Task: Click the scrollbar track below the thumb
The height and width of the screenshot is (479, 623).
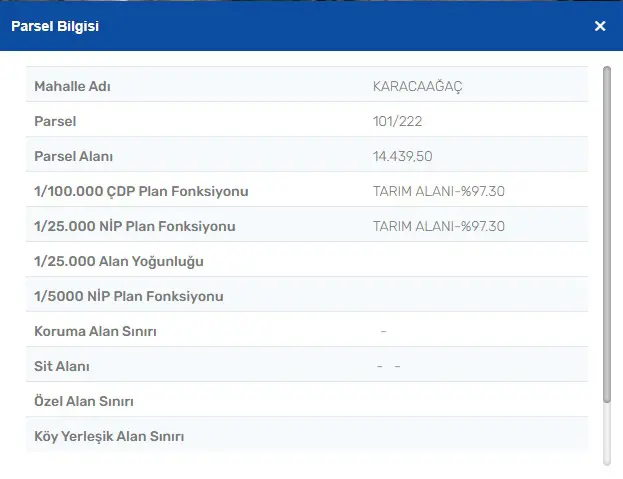Action: coord(606,434)
